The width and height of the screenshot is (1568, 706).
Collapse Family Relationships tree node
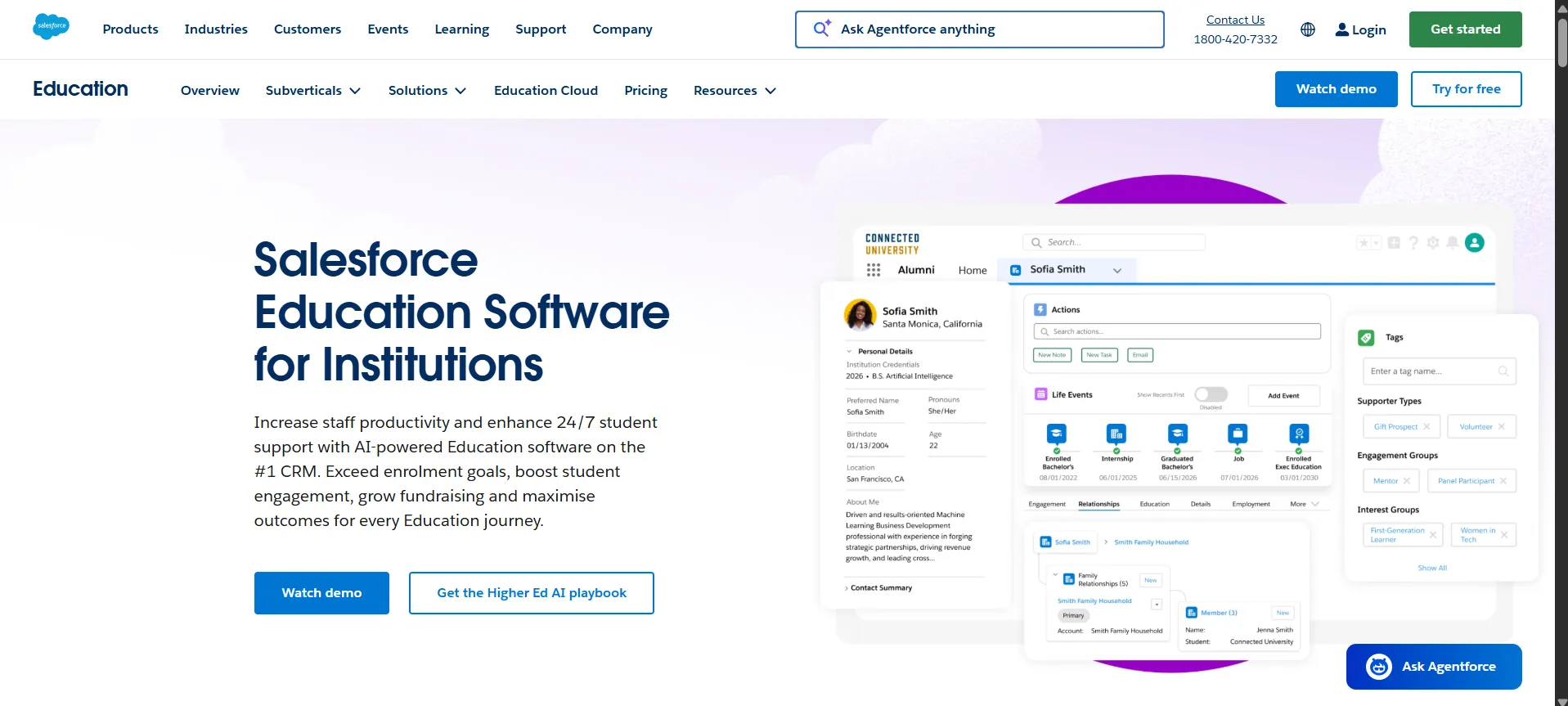coord(1055,575)
